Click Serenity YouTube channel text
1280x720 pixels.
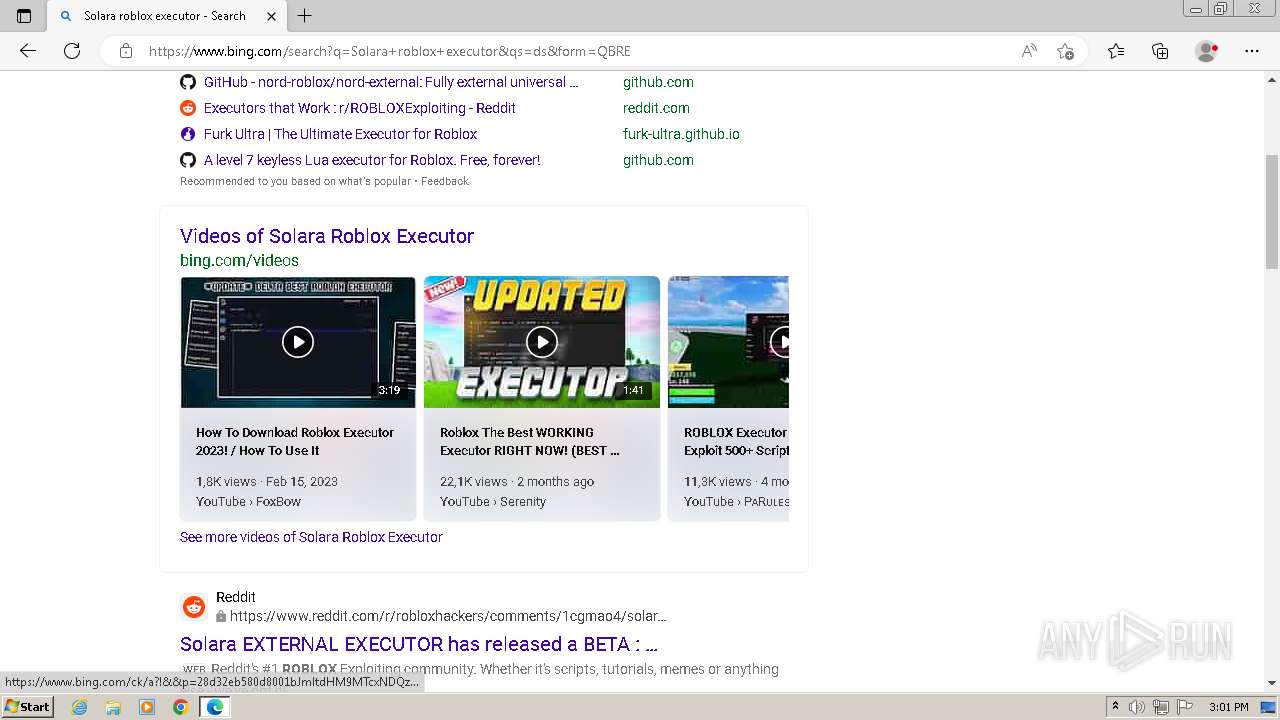(x=523, y=502)
